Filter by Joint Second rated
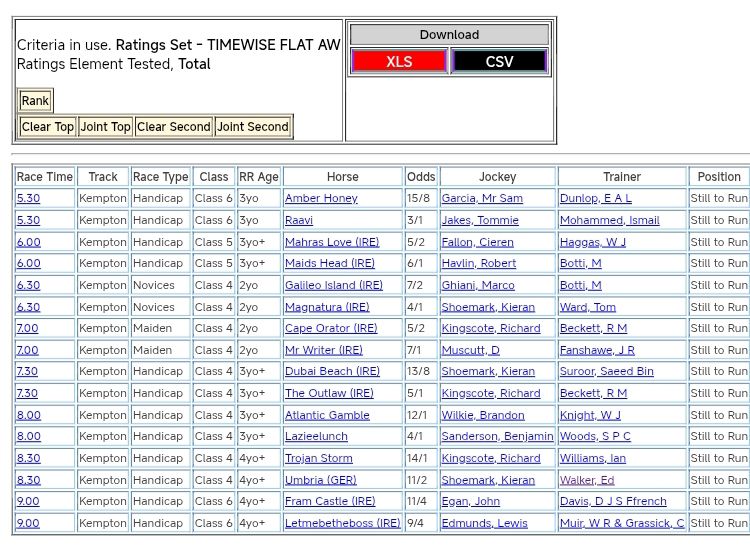 click(253, 127)
